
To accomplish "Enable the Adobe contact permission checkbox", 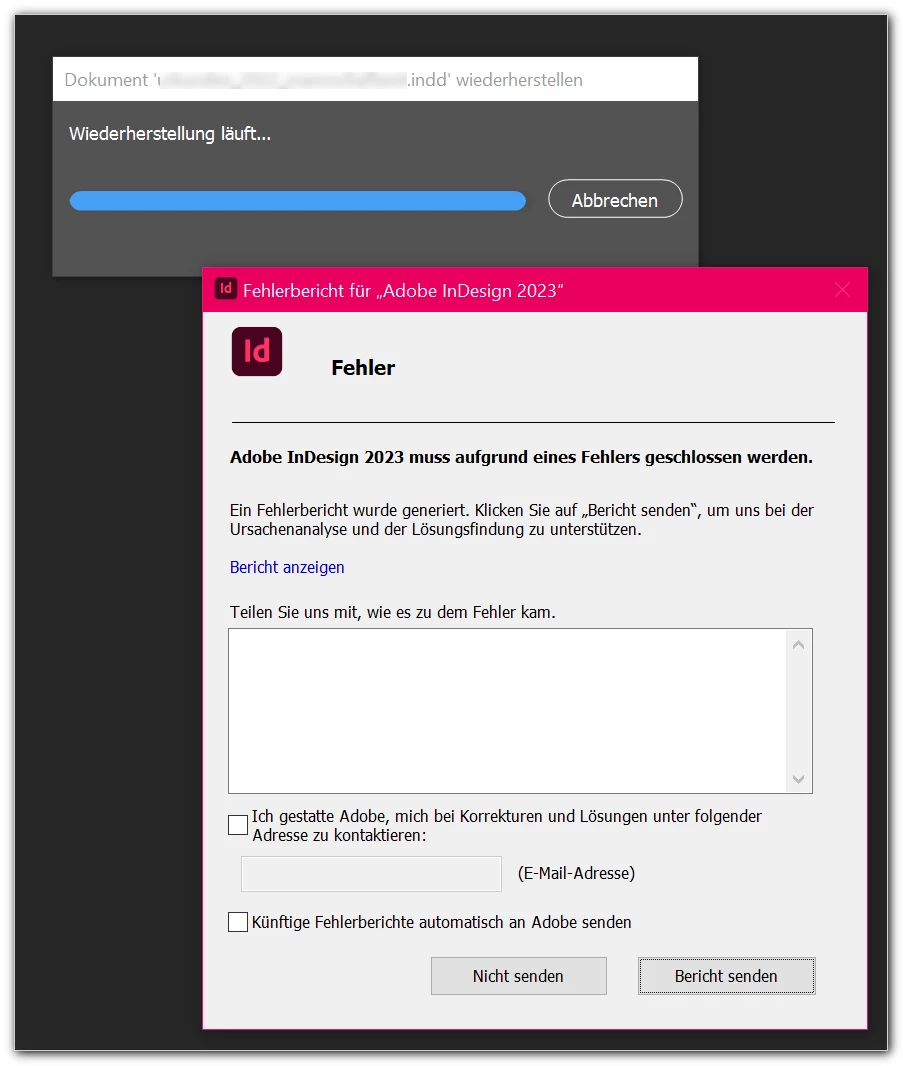I will pyautogui.click(x=238, y=825).
